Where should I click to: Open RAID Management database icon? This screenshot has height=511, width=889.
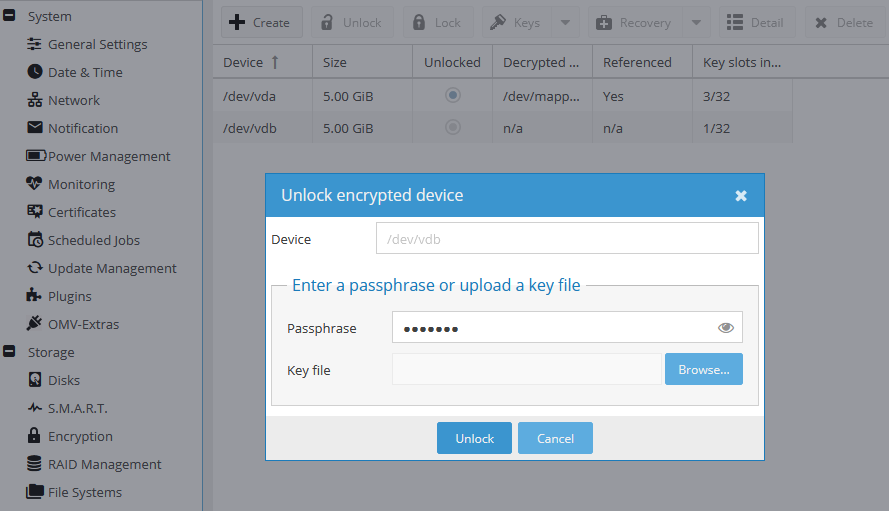tap(35, 464)
